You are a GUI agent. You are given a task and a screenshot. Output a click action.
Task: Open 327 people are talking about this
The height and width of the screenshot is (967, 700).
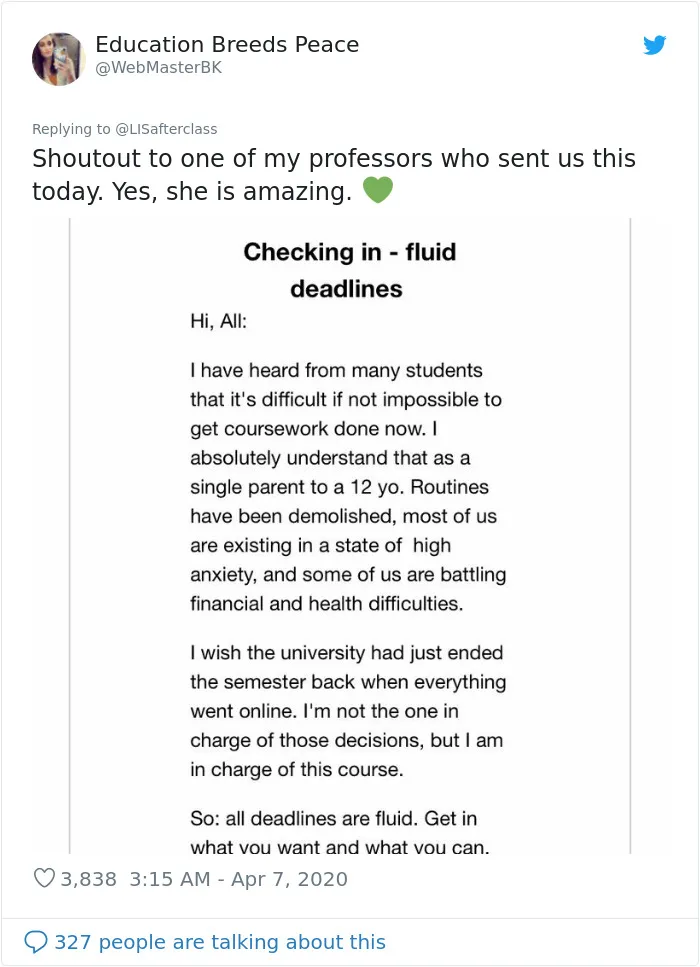click(x=220, y=942)
